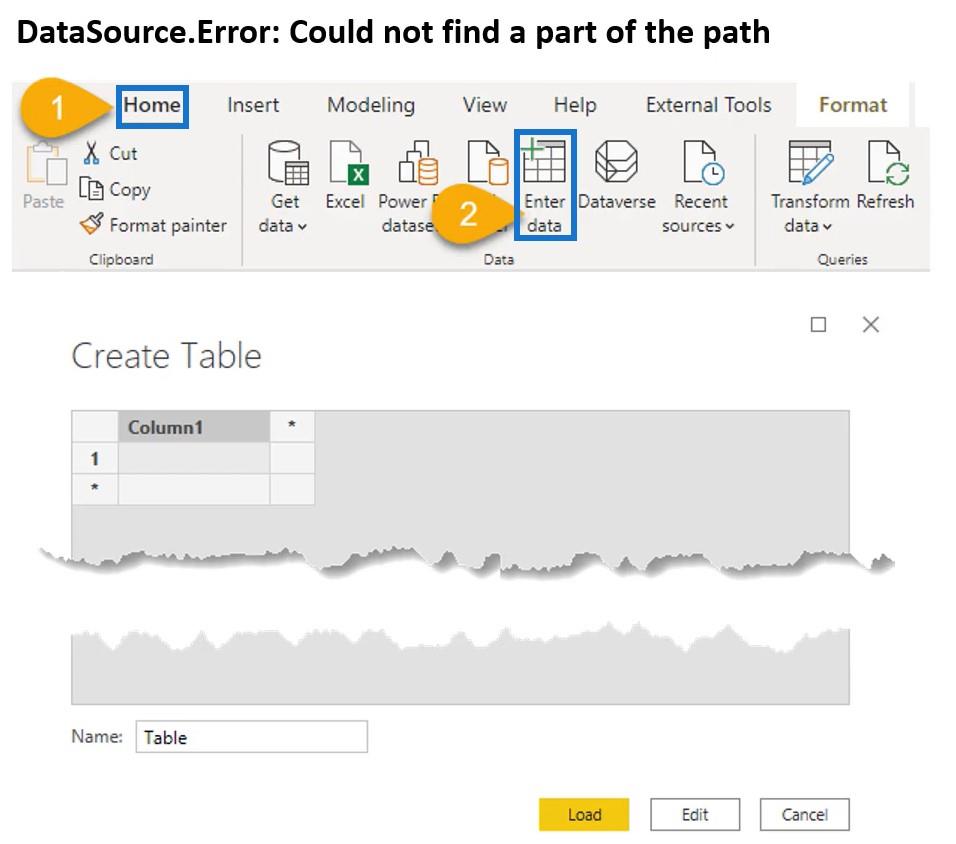
Task: Switch to the View tab
Action: tap(485, 106)
